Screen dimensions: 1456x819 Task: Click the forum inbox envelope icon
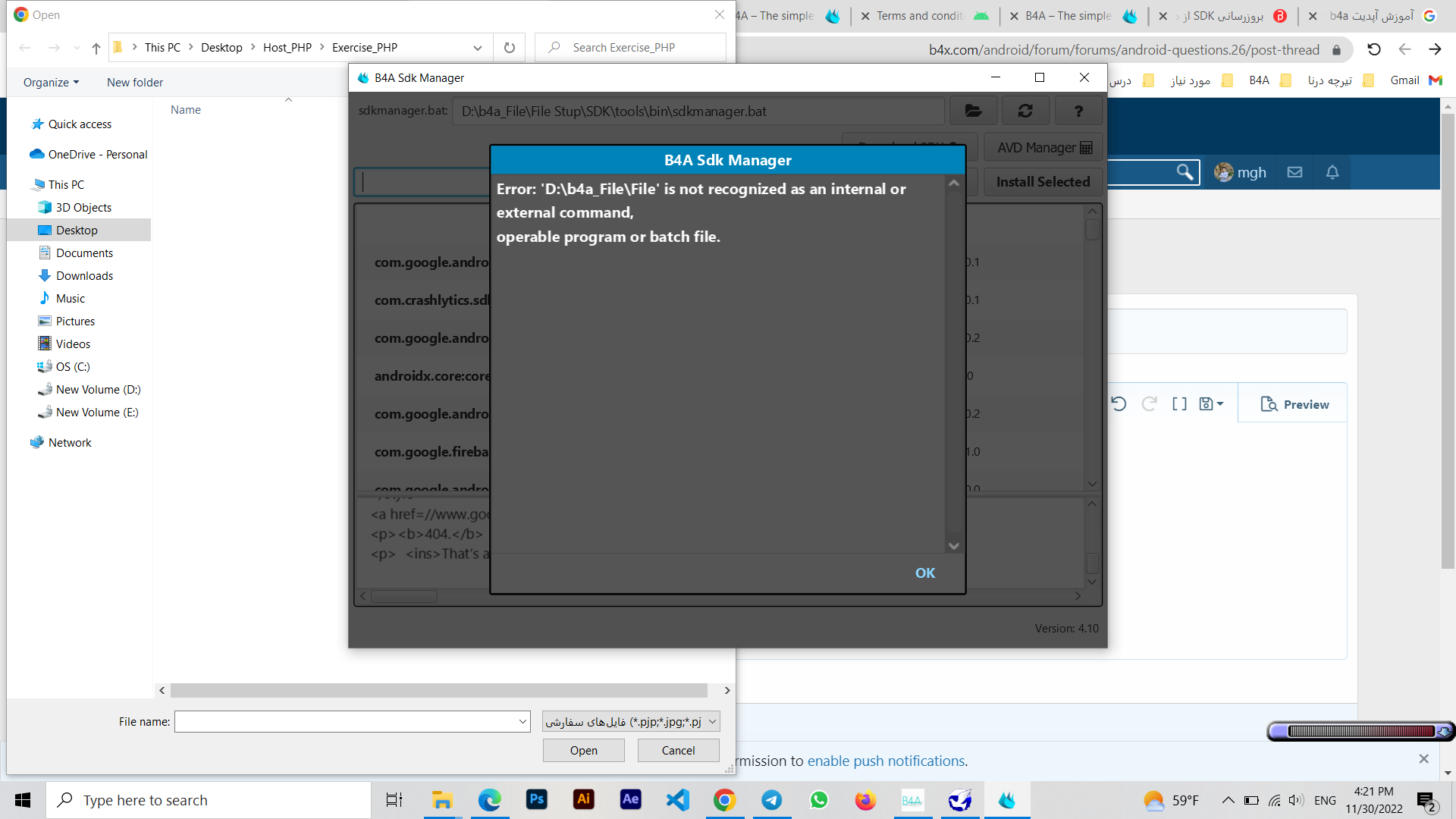point(1294,172)
